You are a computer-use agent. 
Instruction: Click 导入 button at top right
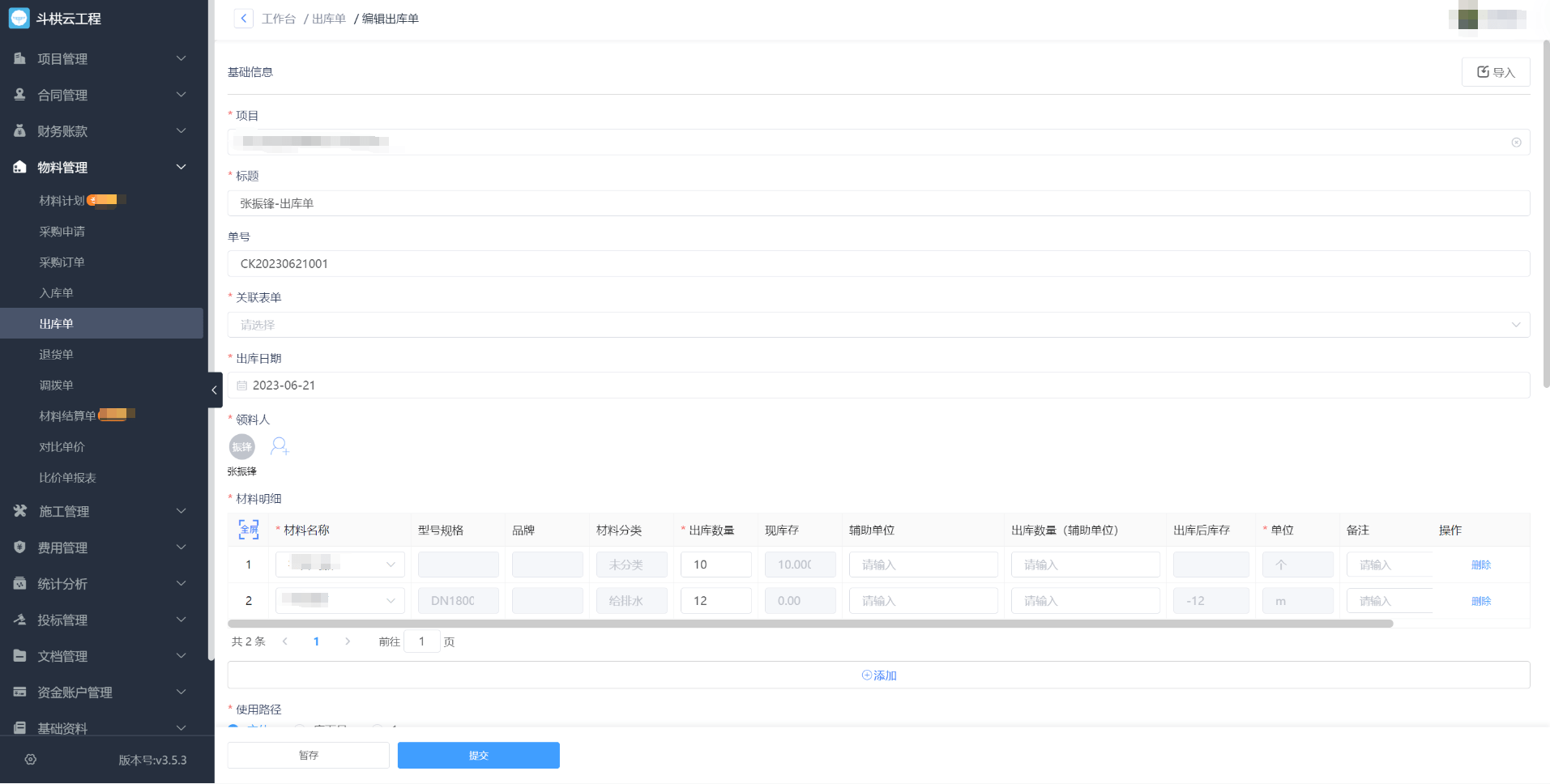[1495, 72]
